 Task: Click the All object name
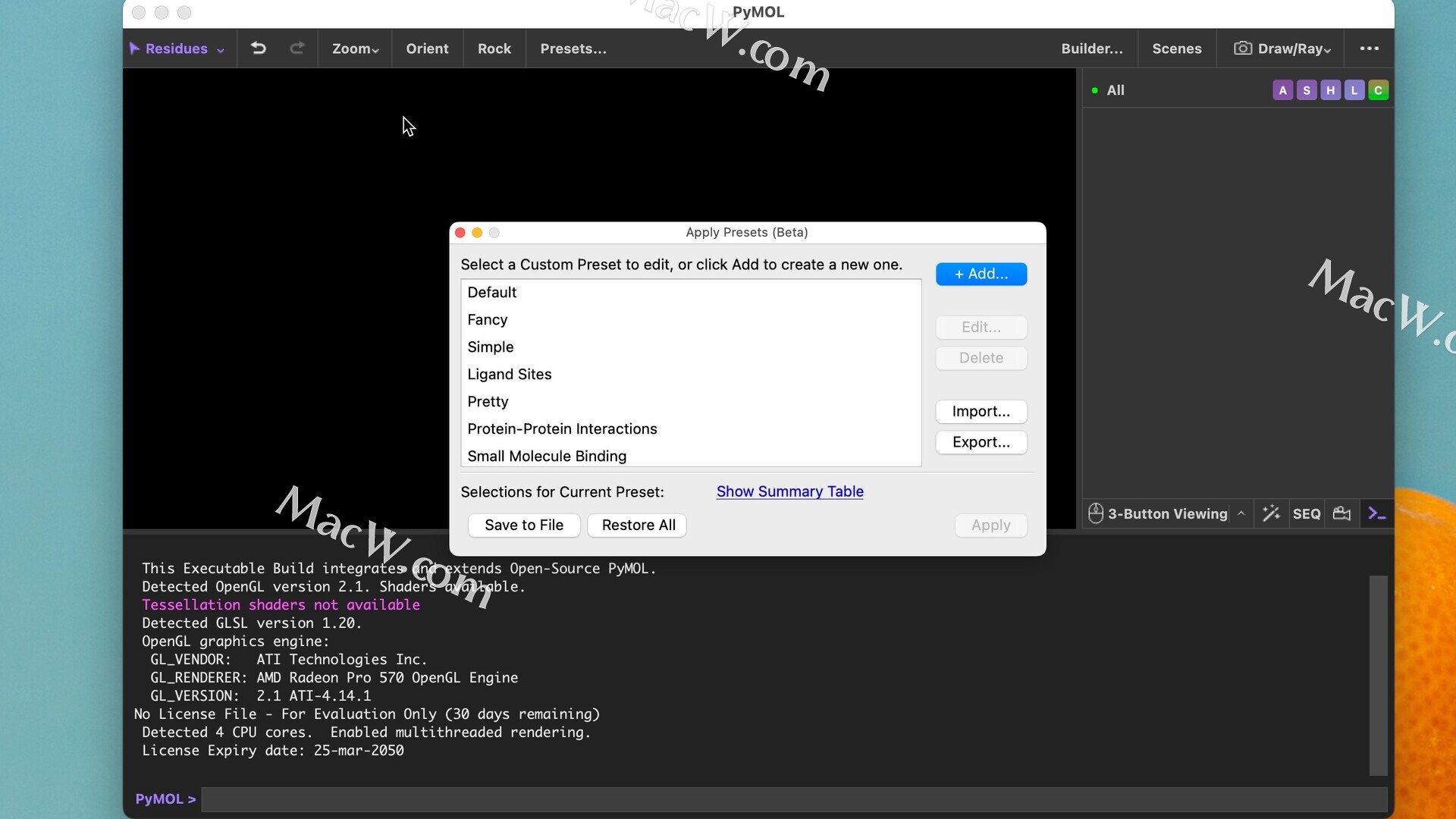pyautogui.click(x=1116, y=90)
